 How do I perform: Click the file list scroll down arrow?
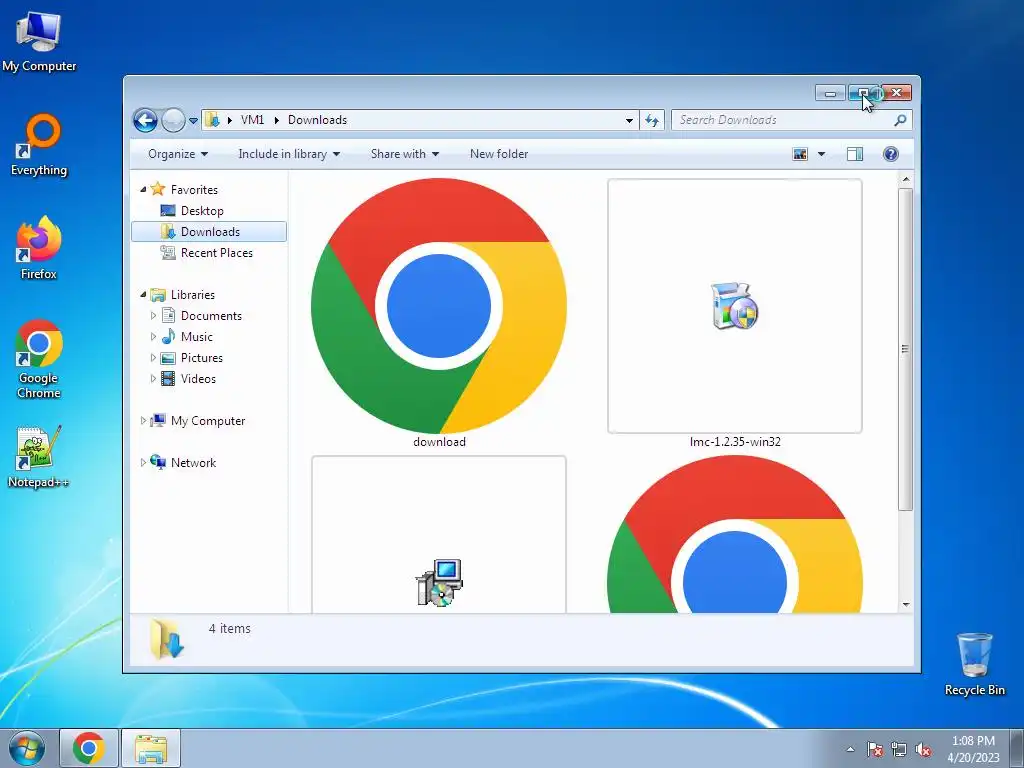click(905, 605)
